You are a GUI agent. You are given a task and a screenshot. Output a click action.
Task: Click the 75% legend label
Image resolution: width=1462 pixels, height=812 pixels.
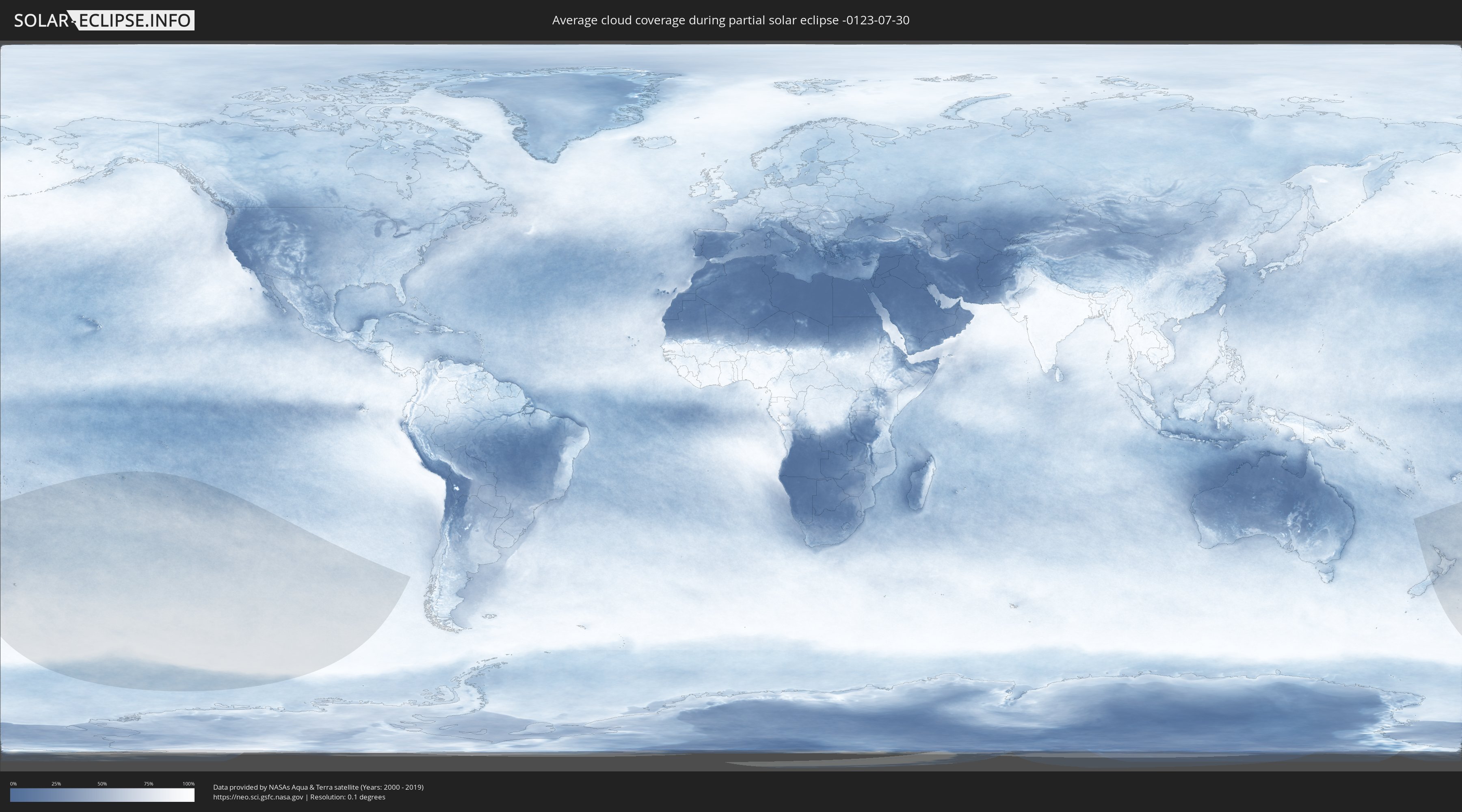pos(148,784)
